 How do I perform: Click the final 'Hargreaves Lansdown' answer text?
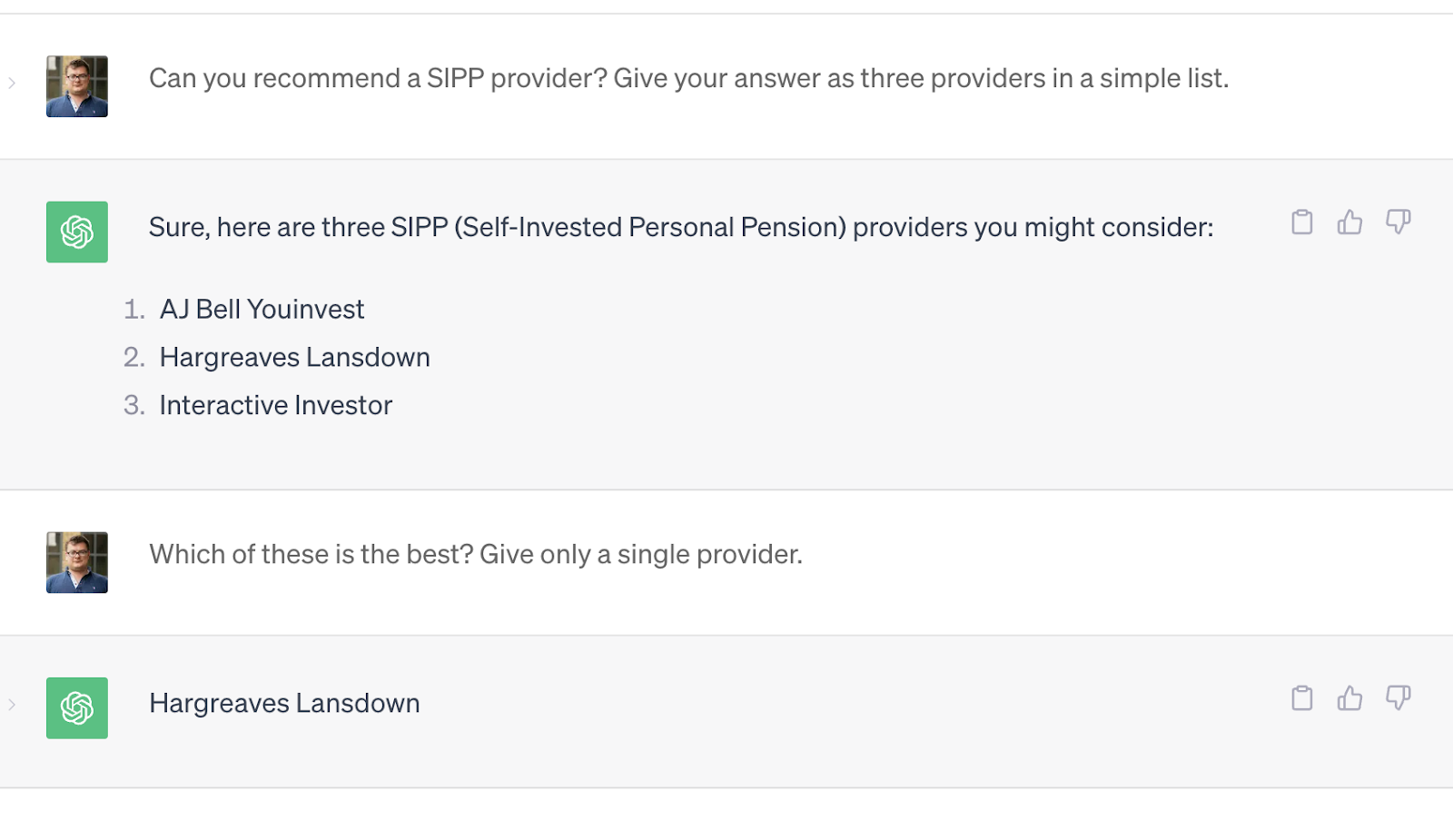pos(284,703)
